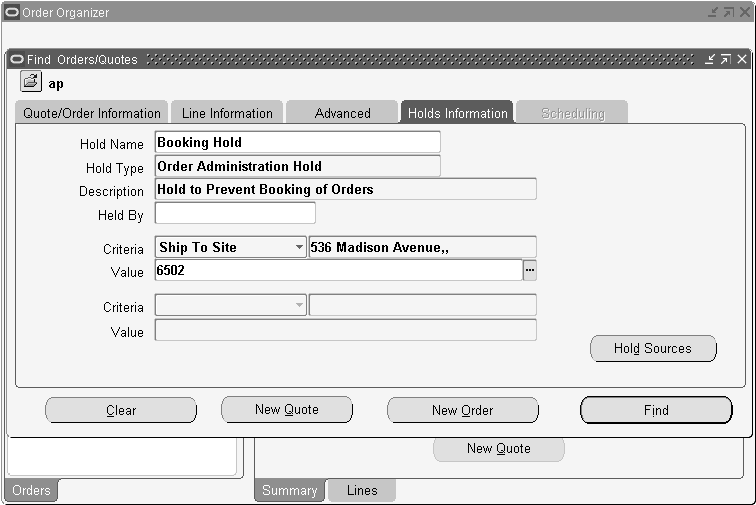Switch to the Lines tab
Screen dimensions: 756x505
click(x=362, y=490)
